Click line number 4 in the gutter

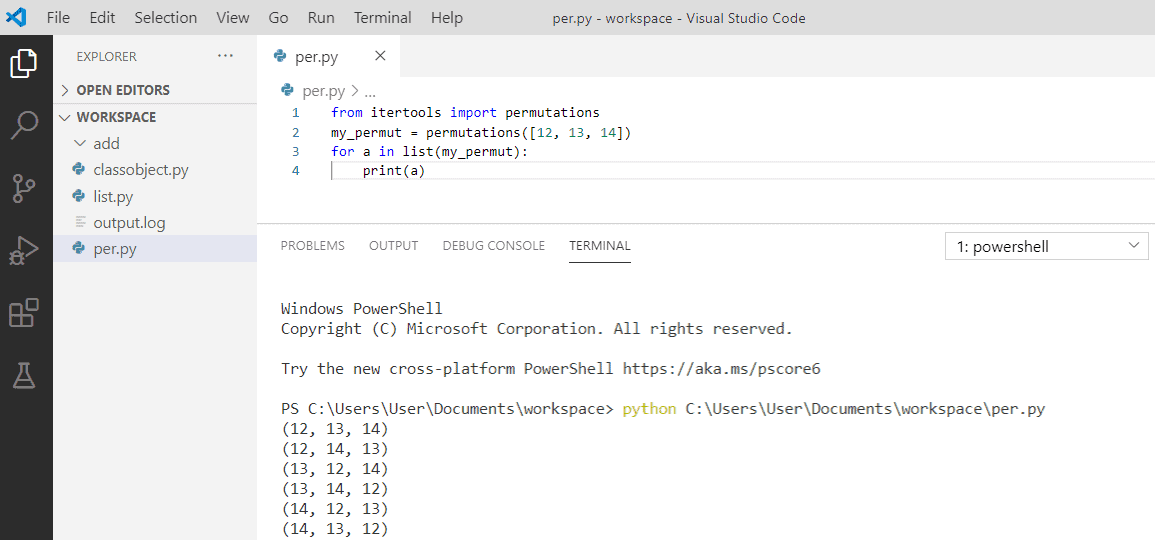tap(295, 171)
